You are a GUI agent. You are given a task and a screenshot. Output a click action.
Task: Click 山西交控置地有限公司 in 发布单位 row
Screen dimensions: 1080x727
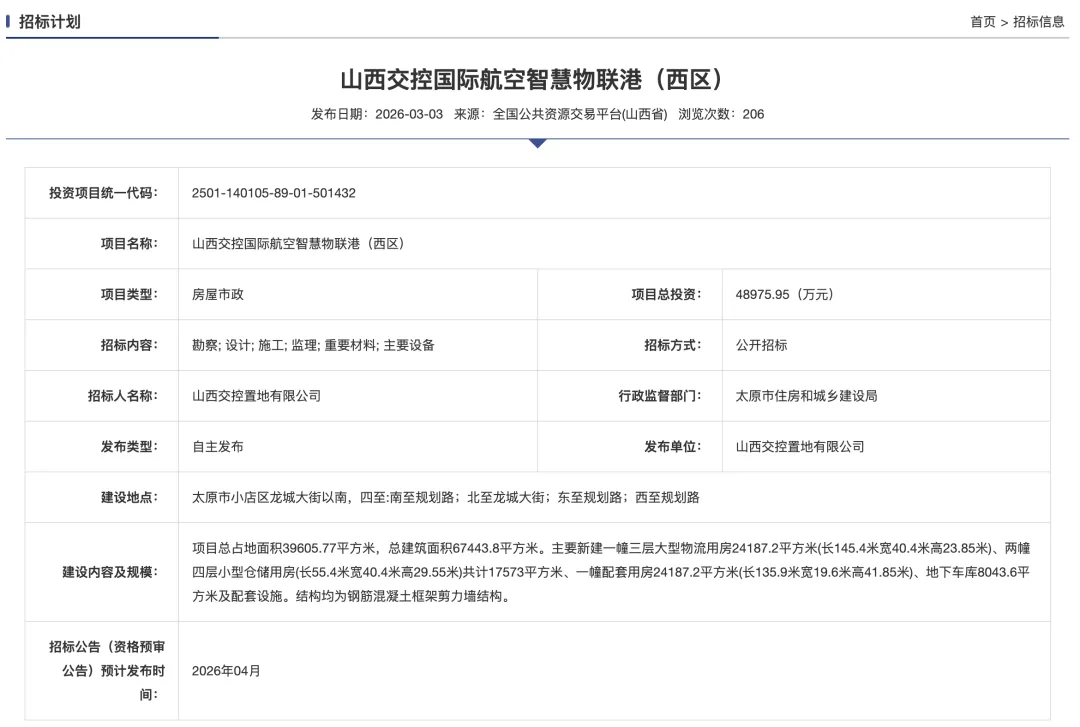click(800, 447)
